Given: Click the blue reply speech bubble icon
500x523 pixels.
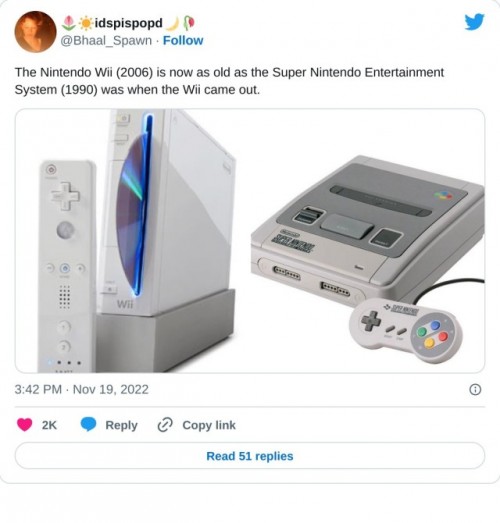Looking at the screenshot, I should point(88,425).
